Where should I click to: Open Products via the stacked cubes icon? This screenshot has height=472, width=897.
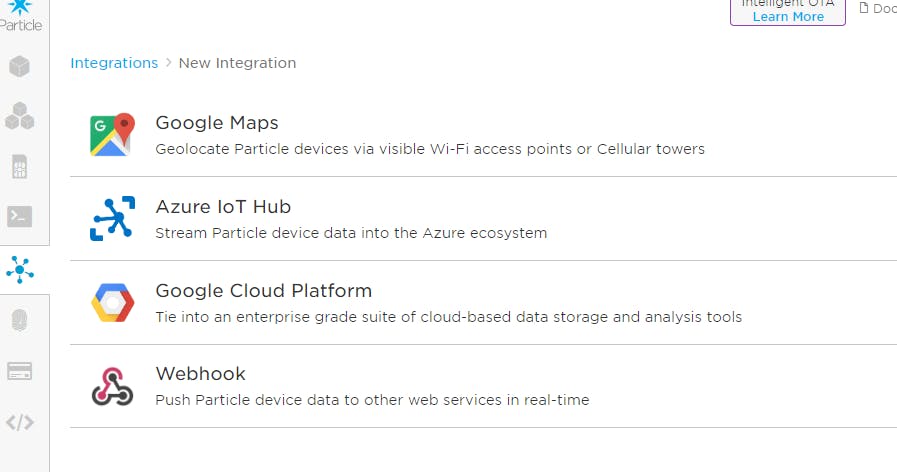20,117
